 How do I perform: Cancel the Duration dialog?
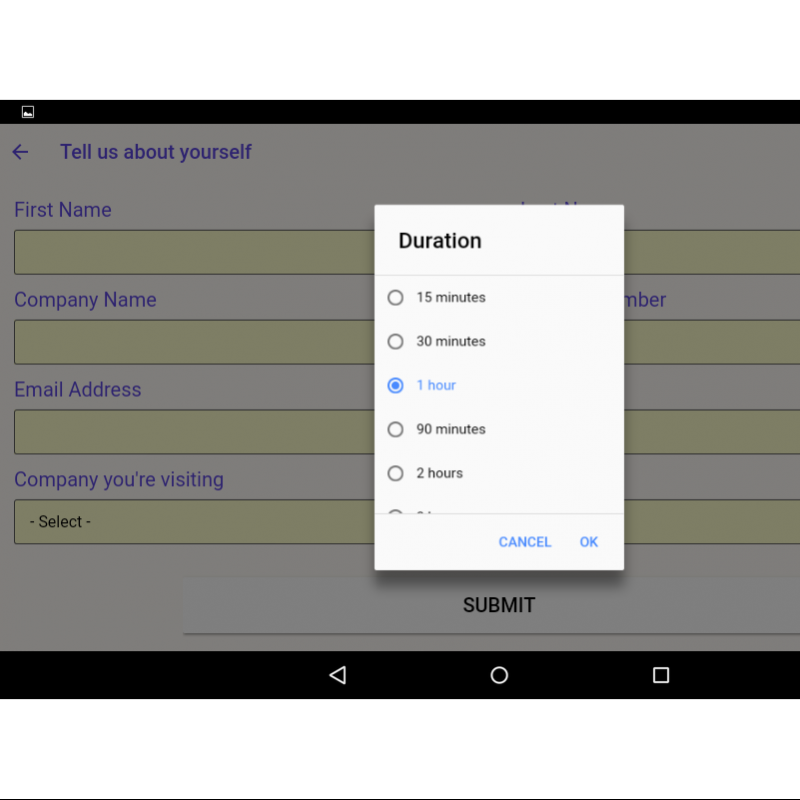click(x=524, y=542)
